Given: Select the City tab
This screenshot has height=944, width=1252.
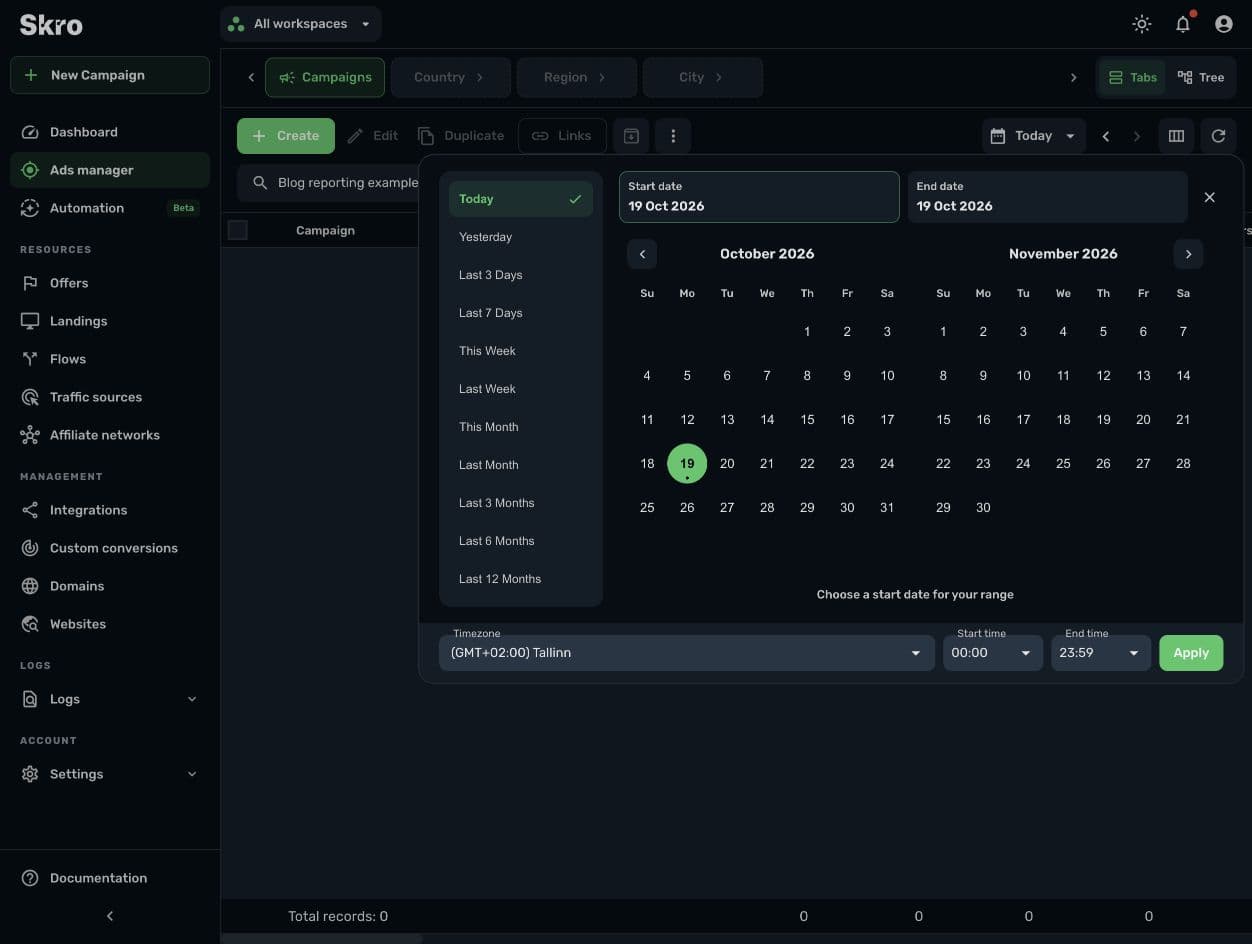Looking at the screenshot, I should click(703, 77).
